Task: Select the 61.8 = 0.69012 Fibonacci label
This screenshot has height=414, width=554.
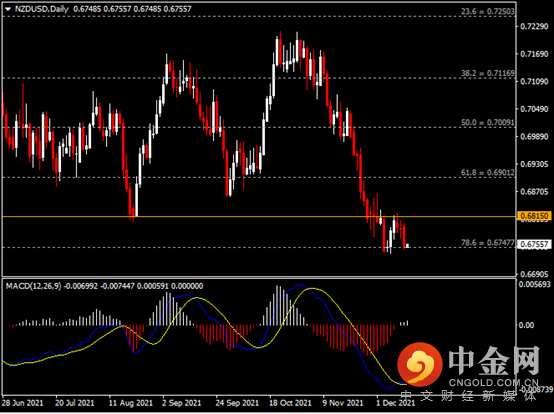Action: coord(488,172)
